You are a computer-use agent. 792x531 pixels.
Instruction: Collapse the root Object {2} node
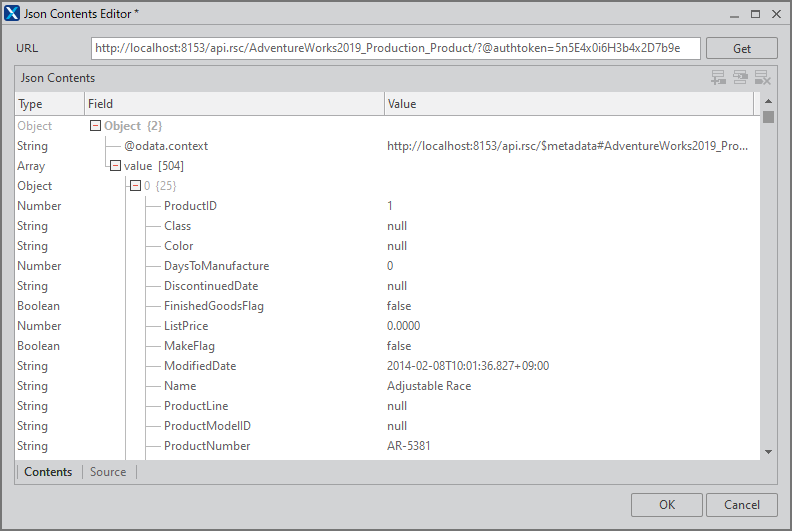[95, 126]
